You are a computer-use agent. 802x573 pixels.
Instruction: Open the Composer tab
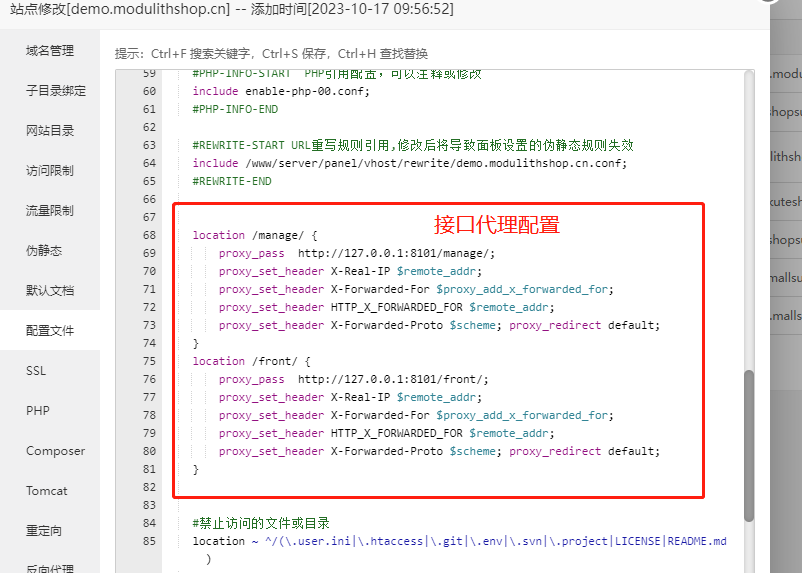[x=55, y=451]
